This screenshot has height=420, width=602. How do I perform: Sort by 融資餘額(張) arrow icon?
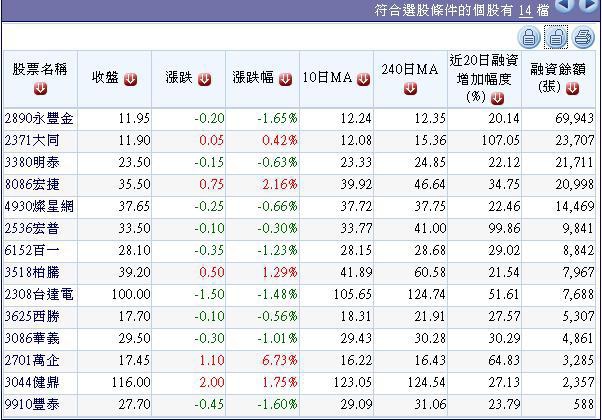click(572, 89)
